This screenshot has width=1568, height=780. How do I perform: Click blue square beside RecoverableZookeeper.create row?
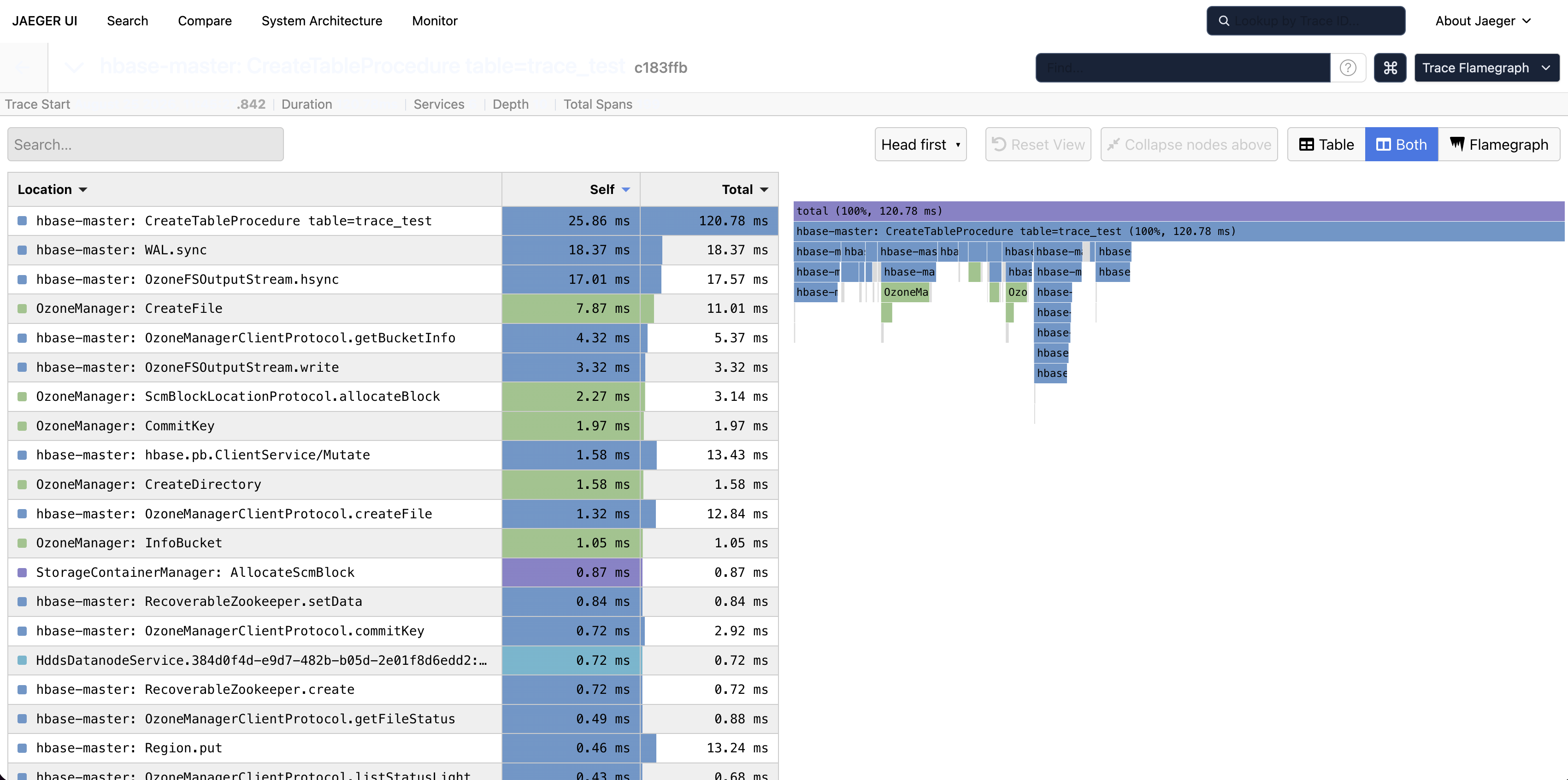tap(23, 689)
